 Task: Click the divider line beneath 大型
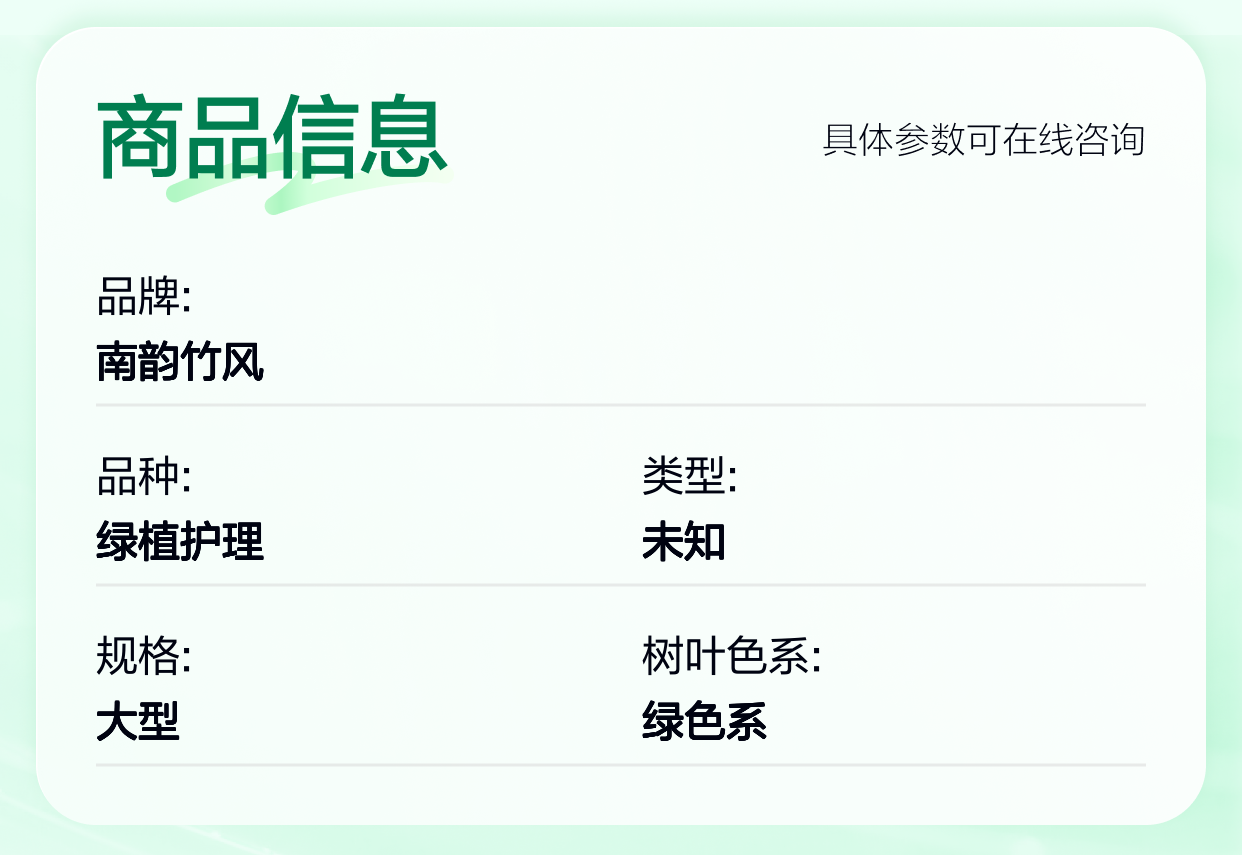(621, 765)
